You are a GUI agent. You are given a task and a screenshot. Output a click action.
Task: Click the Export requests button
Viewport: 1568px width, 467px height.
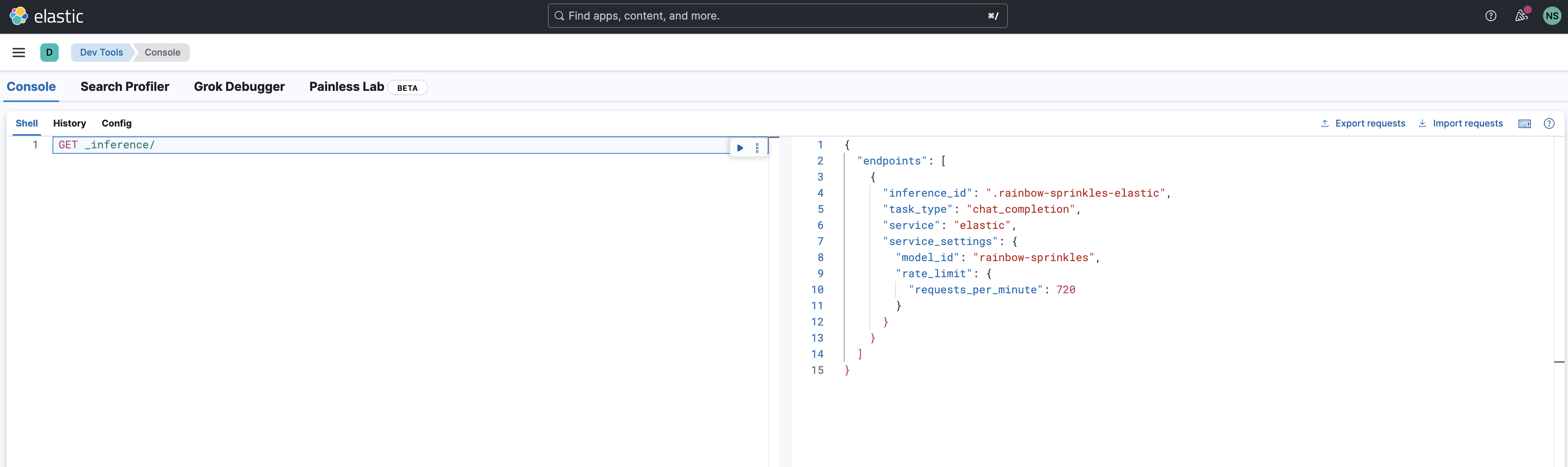tap(1363, 123)
